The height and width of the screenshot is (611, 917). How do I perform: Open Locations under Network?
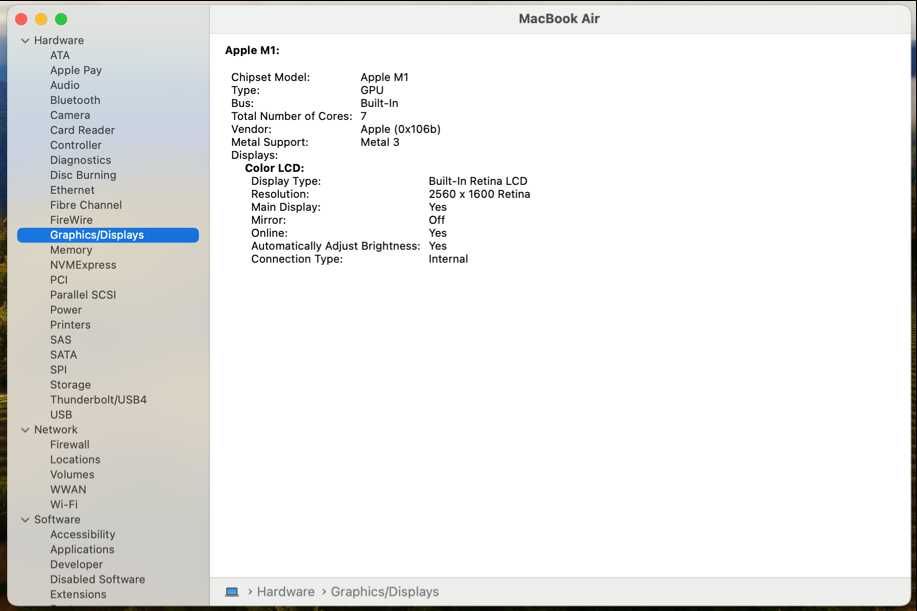tap(75, 460)
